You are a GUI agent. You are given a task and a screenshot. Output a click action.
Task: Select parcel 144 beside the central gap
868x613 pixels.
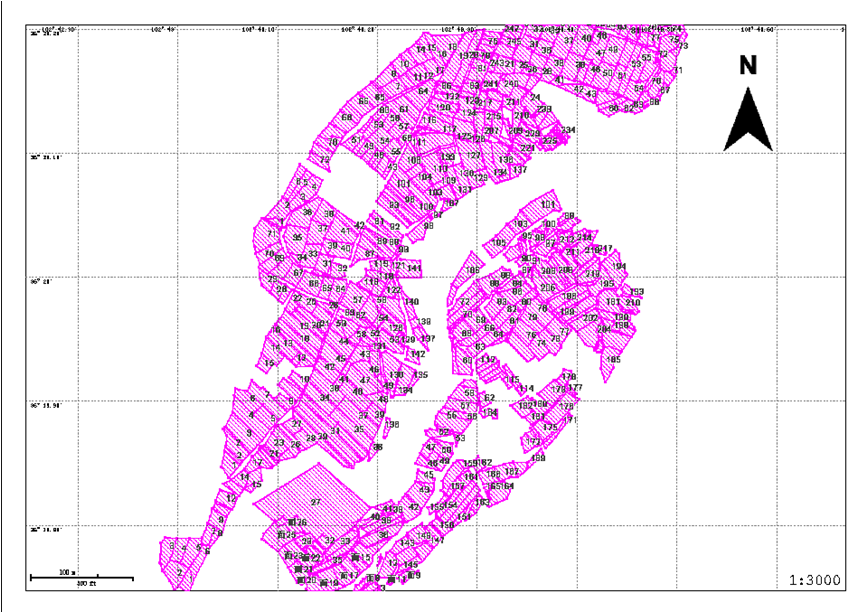click(413, 269)
